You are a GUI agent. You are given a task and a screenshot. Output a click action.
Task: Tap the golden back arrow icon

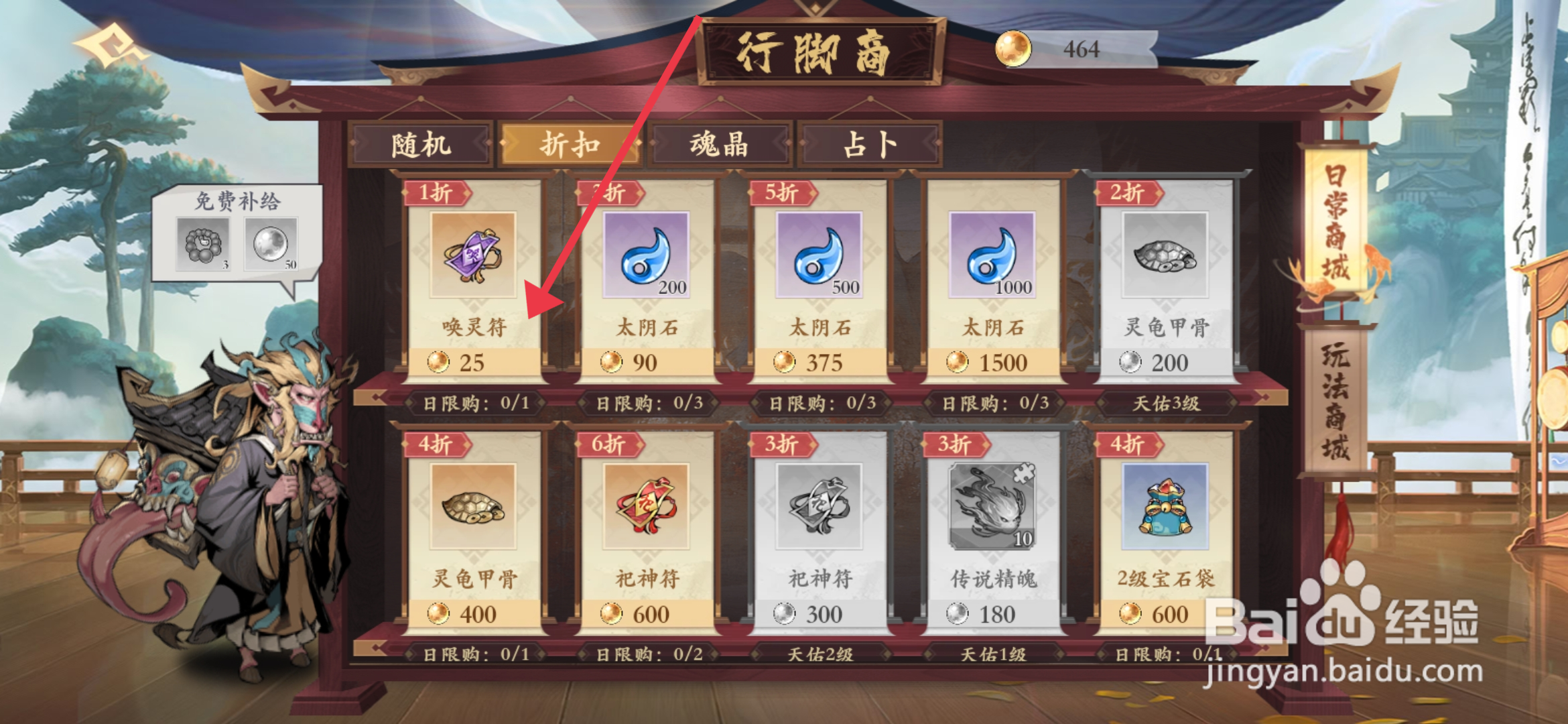pos(111,46)
